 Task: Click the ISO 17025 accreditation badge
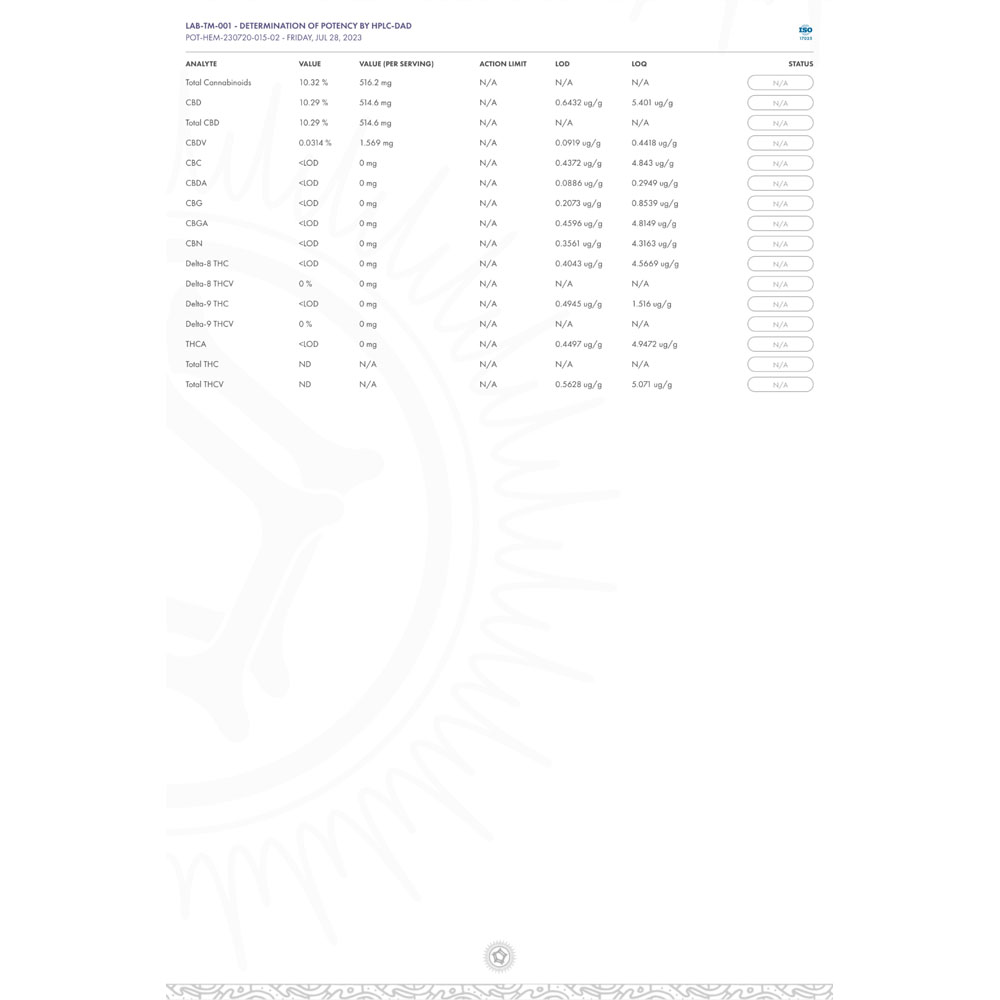pos(805,33)
